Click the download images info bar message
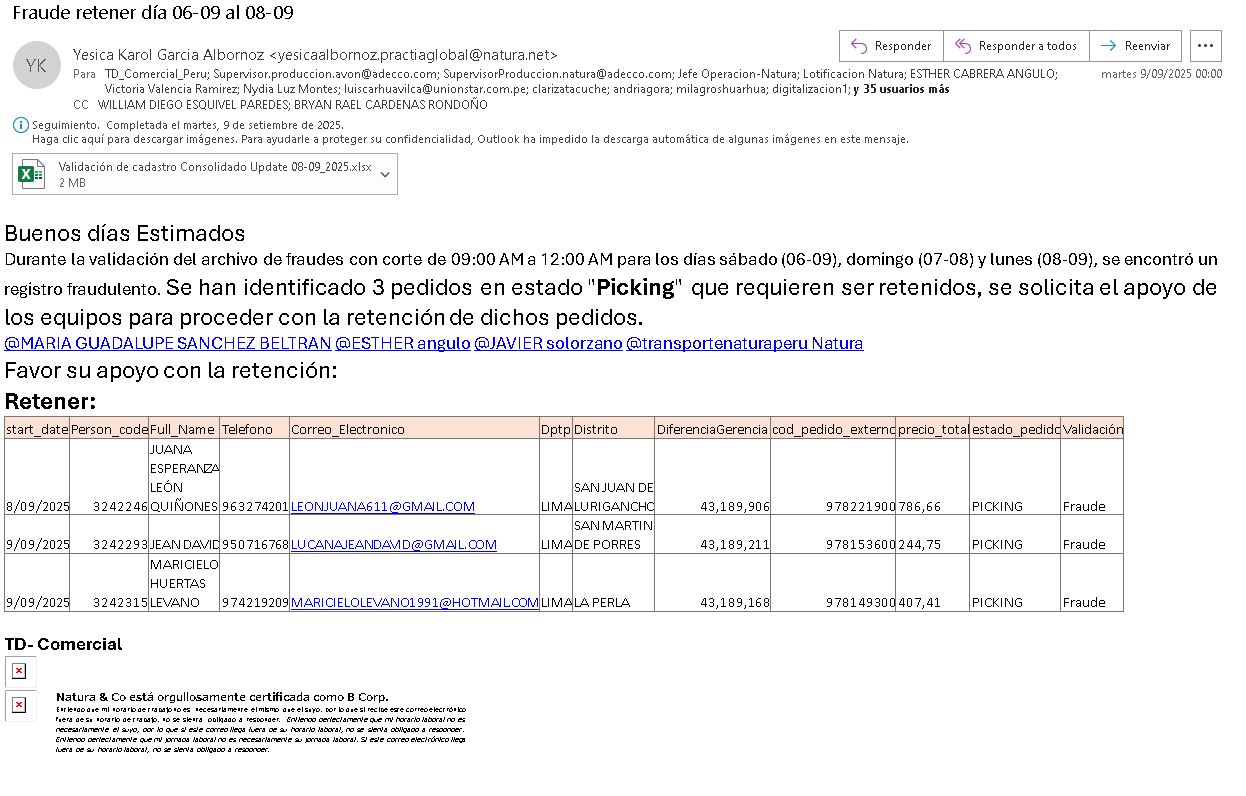 470,139
